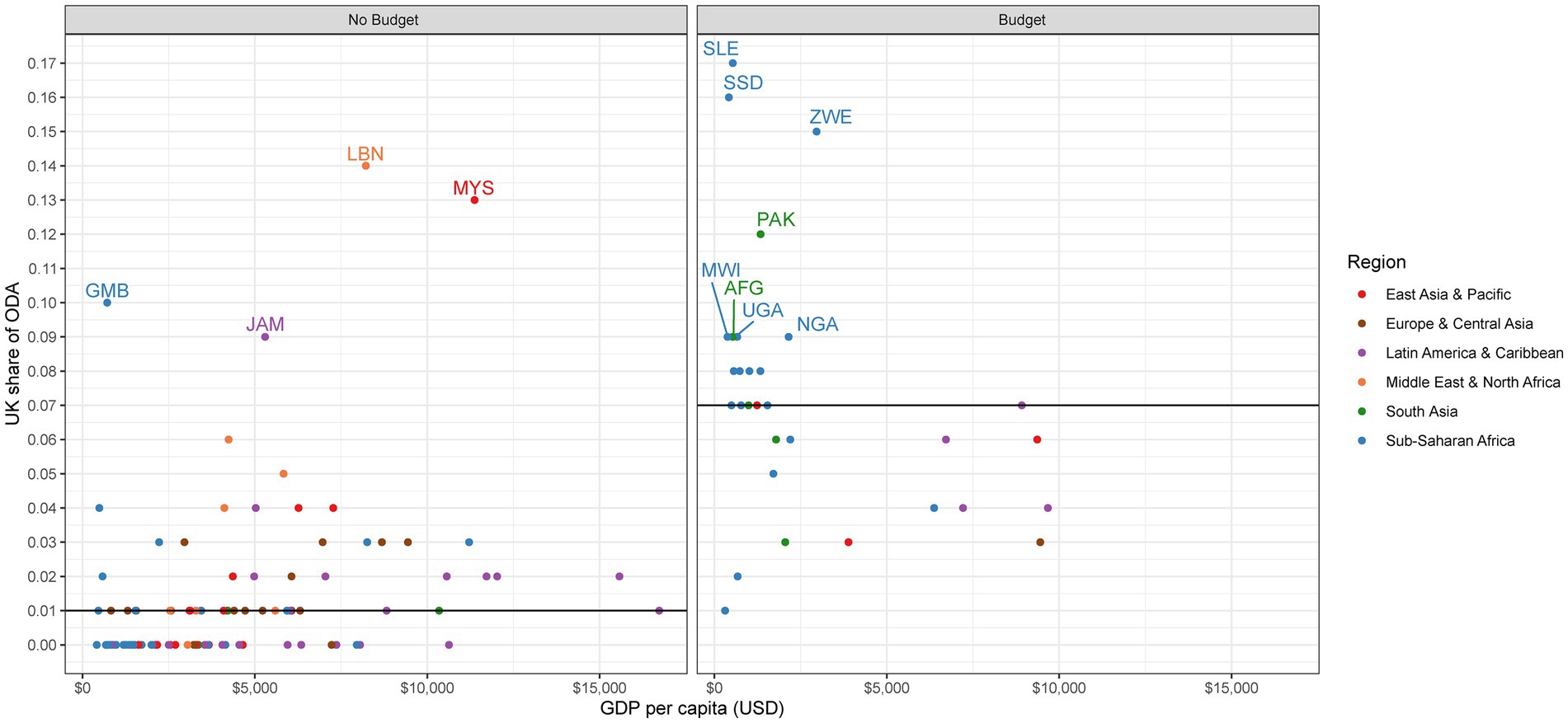Click South Asia legend swatch
This screenshot has width=1568, height=723.
tap(1362, 411)
